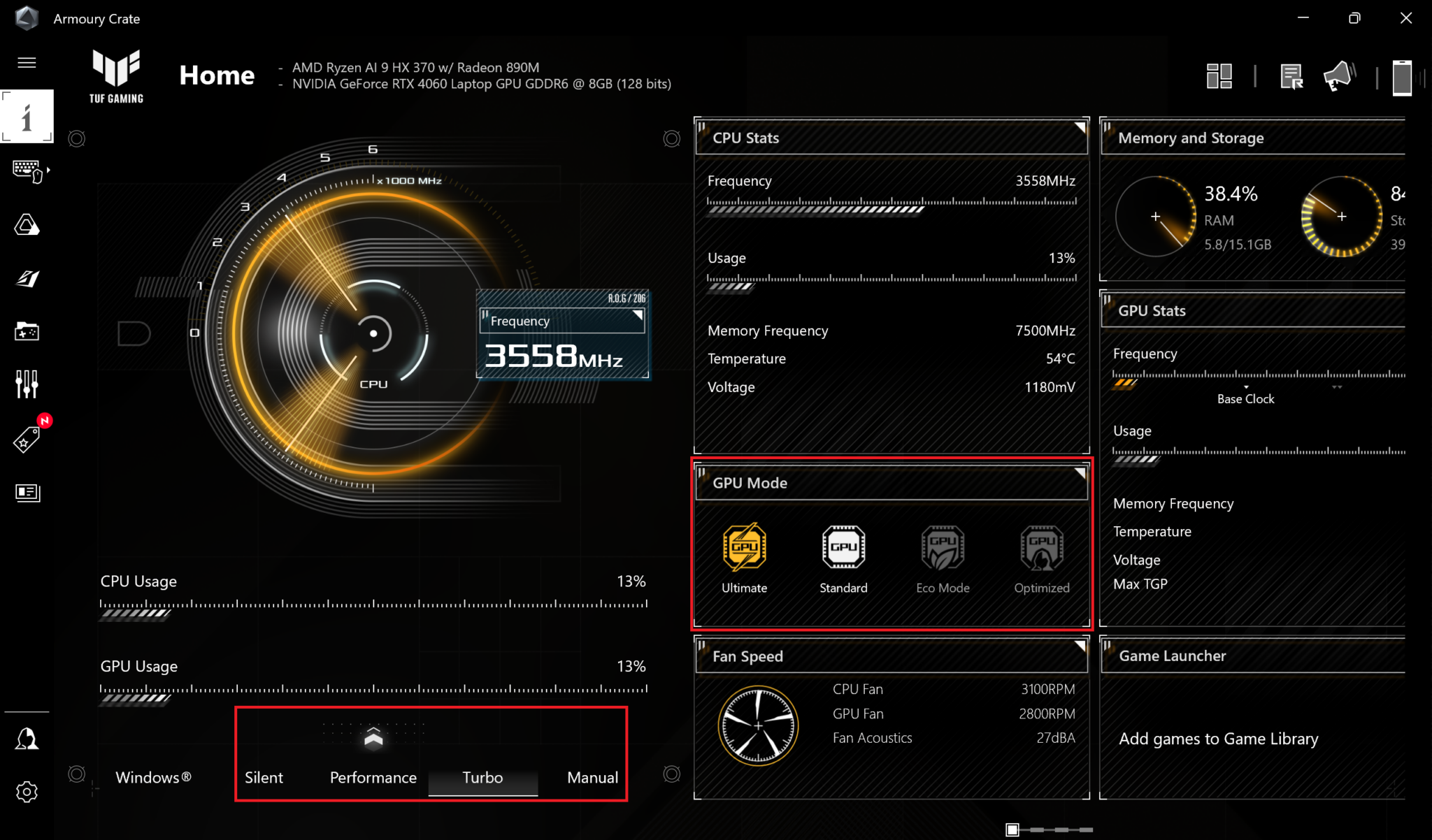Open the News sidebar icon
Viewport: 1432px width, 840px height.
click(x=27, y=493)
